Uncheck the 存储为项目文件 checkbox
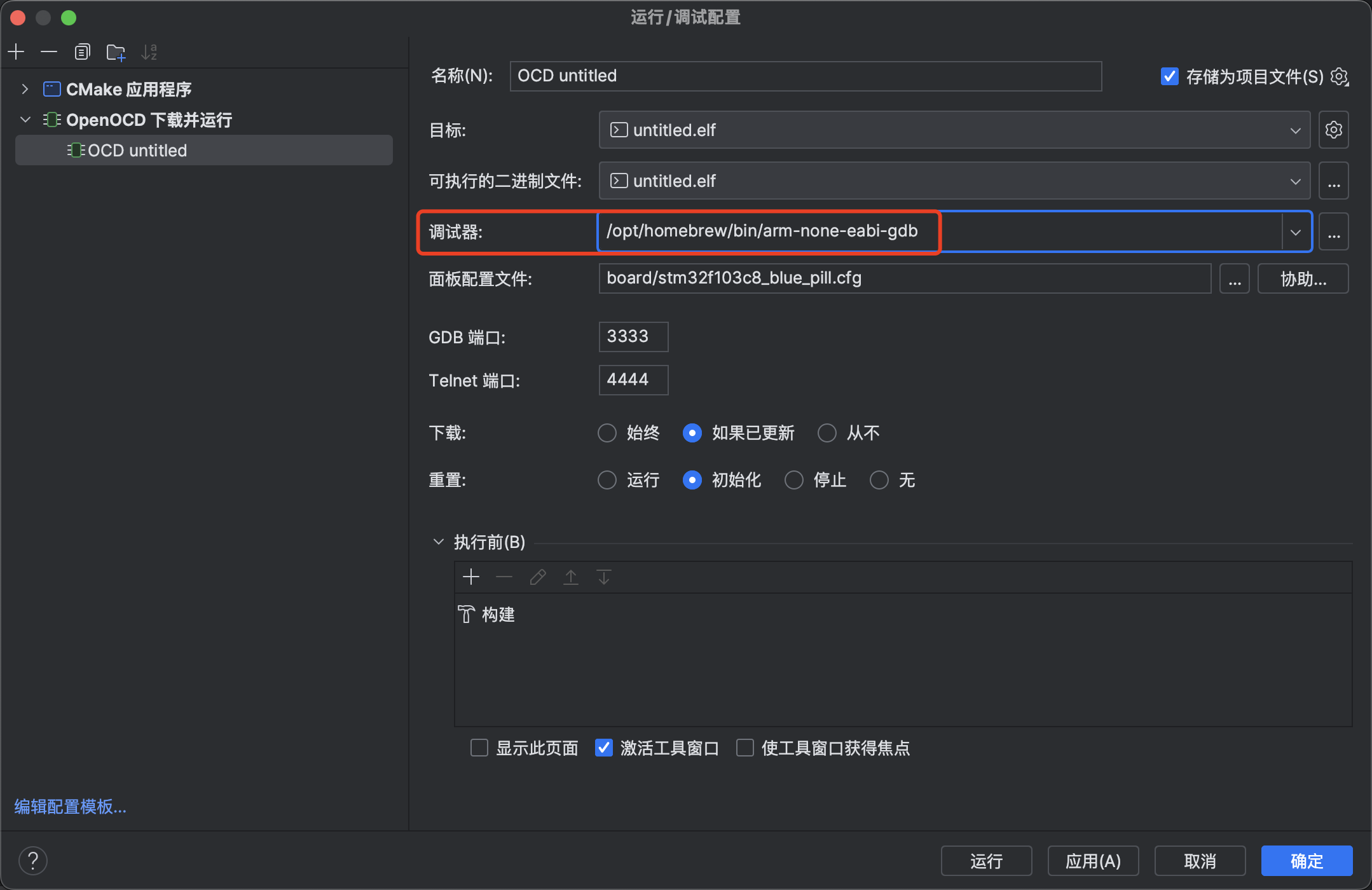The height and width of the screenshot is (890, 1372). coord(1169,77)
